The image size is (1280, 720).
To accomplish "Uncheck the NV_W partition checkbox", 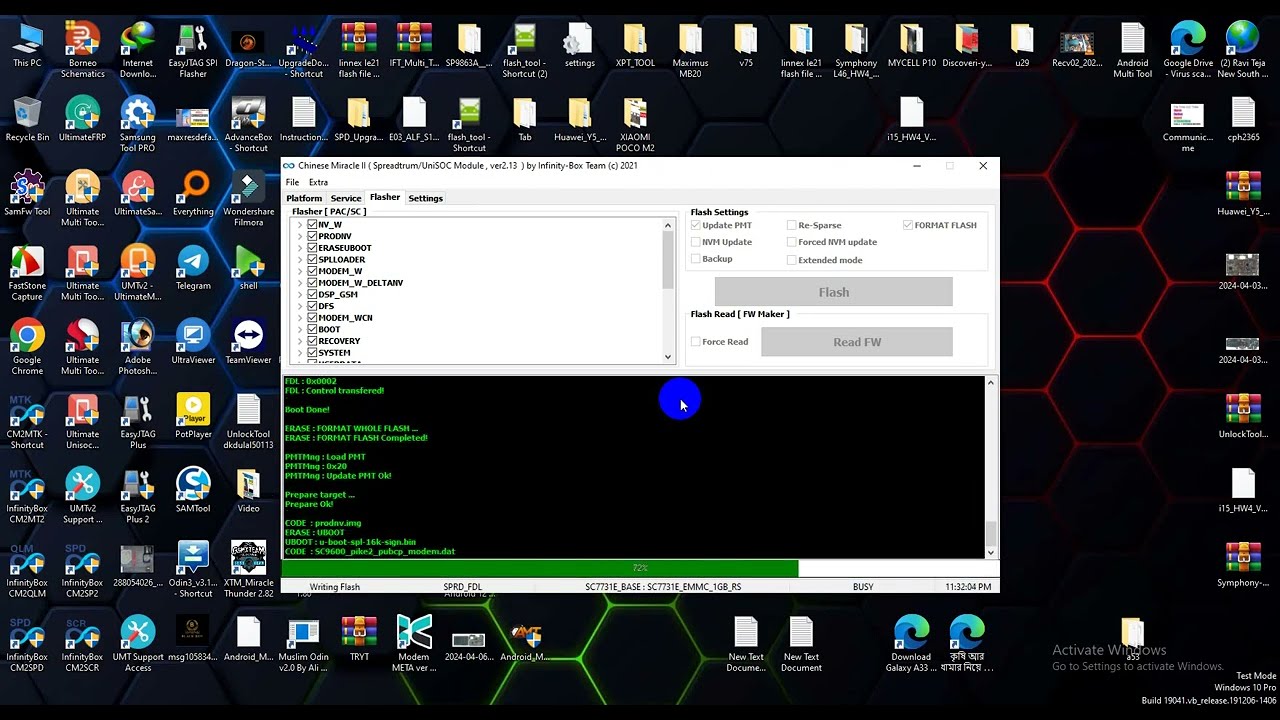I will point(312,225).
